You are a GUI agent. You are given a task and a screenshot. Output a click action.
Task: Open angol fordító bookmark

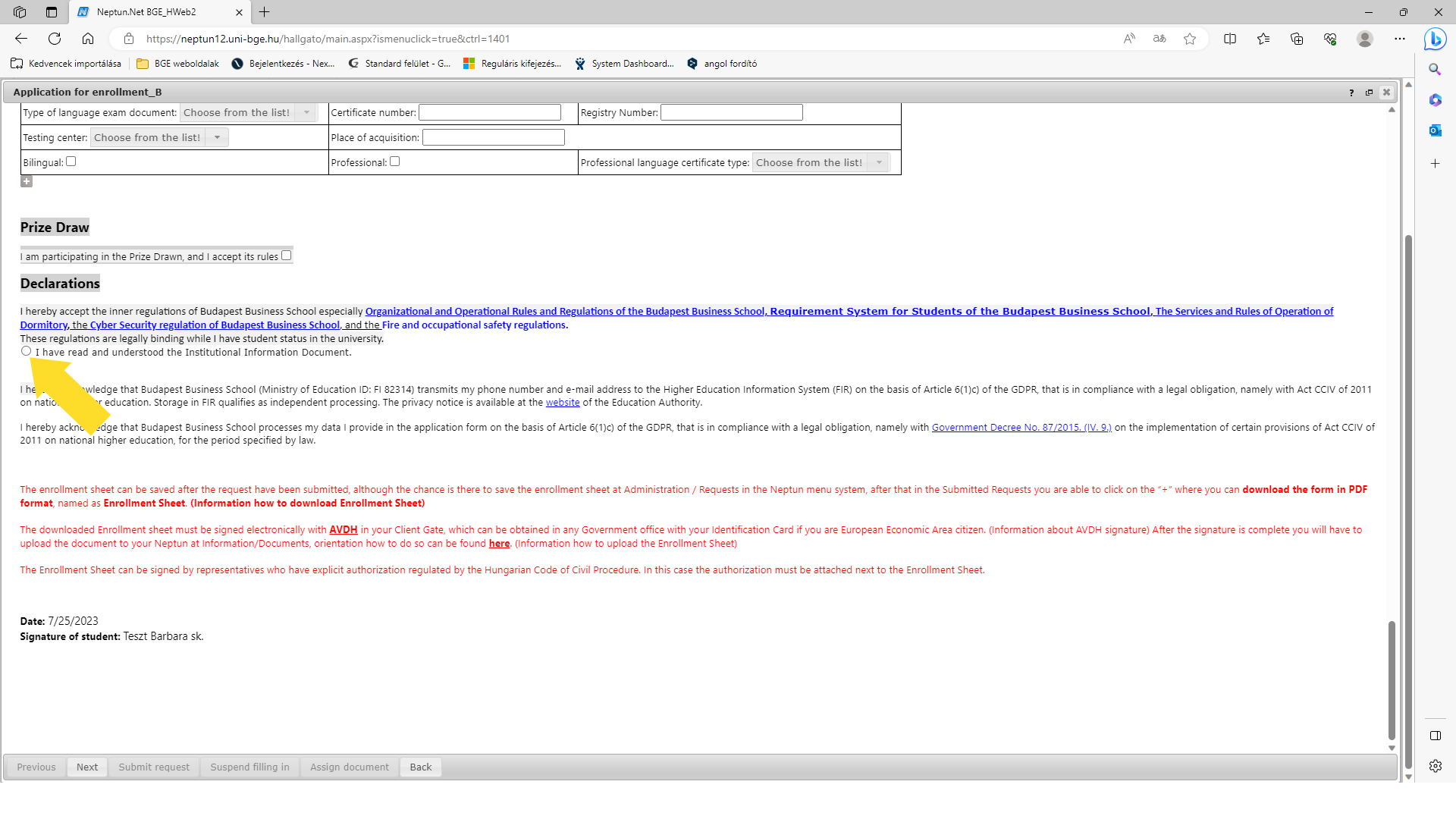coord(722,64)
